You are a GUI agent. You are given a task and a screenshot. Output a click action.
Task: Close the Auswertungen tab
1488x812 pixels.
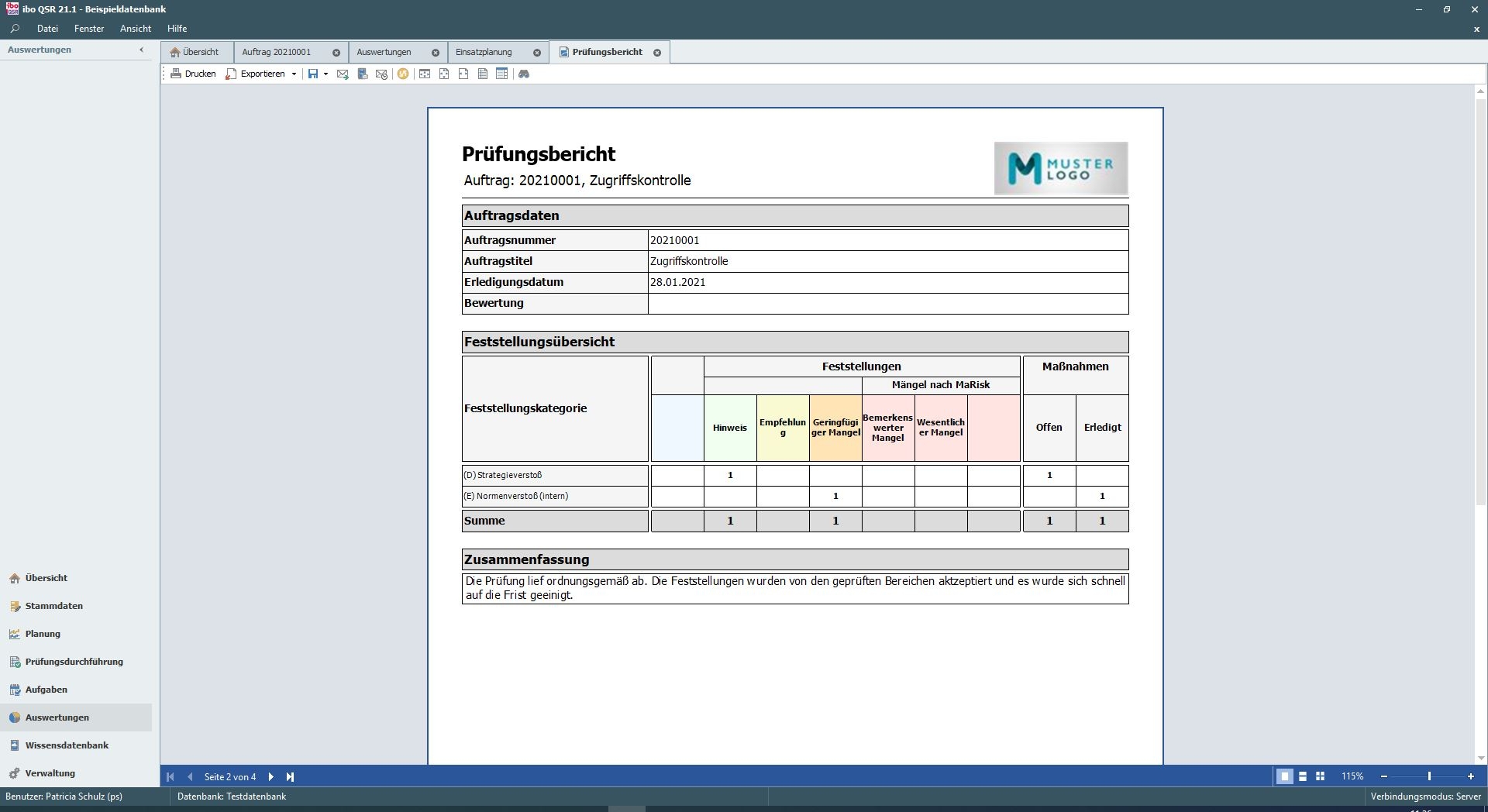pyautogui.click(x=436, y=53)
